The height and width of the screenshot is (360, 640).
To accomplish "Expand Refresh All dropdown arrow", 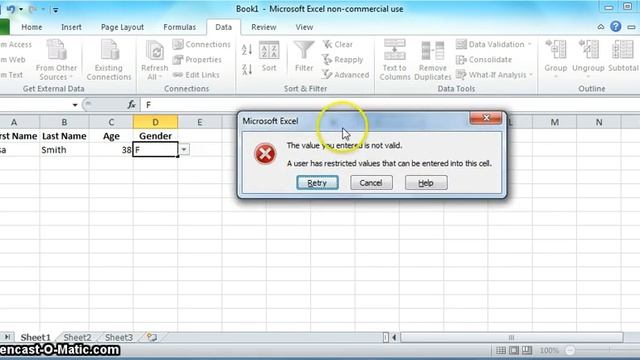I will pos(160,77).
